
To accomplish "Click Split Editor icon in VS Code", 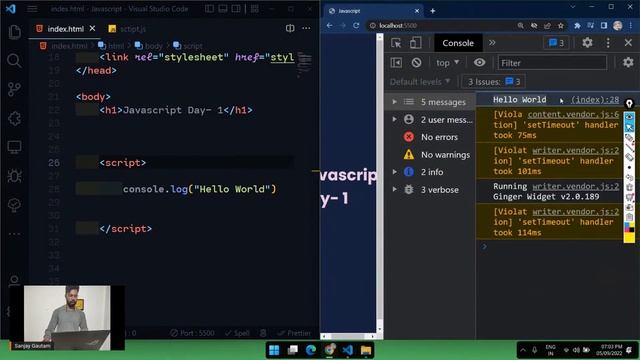I will (x=290, y=28).
